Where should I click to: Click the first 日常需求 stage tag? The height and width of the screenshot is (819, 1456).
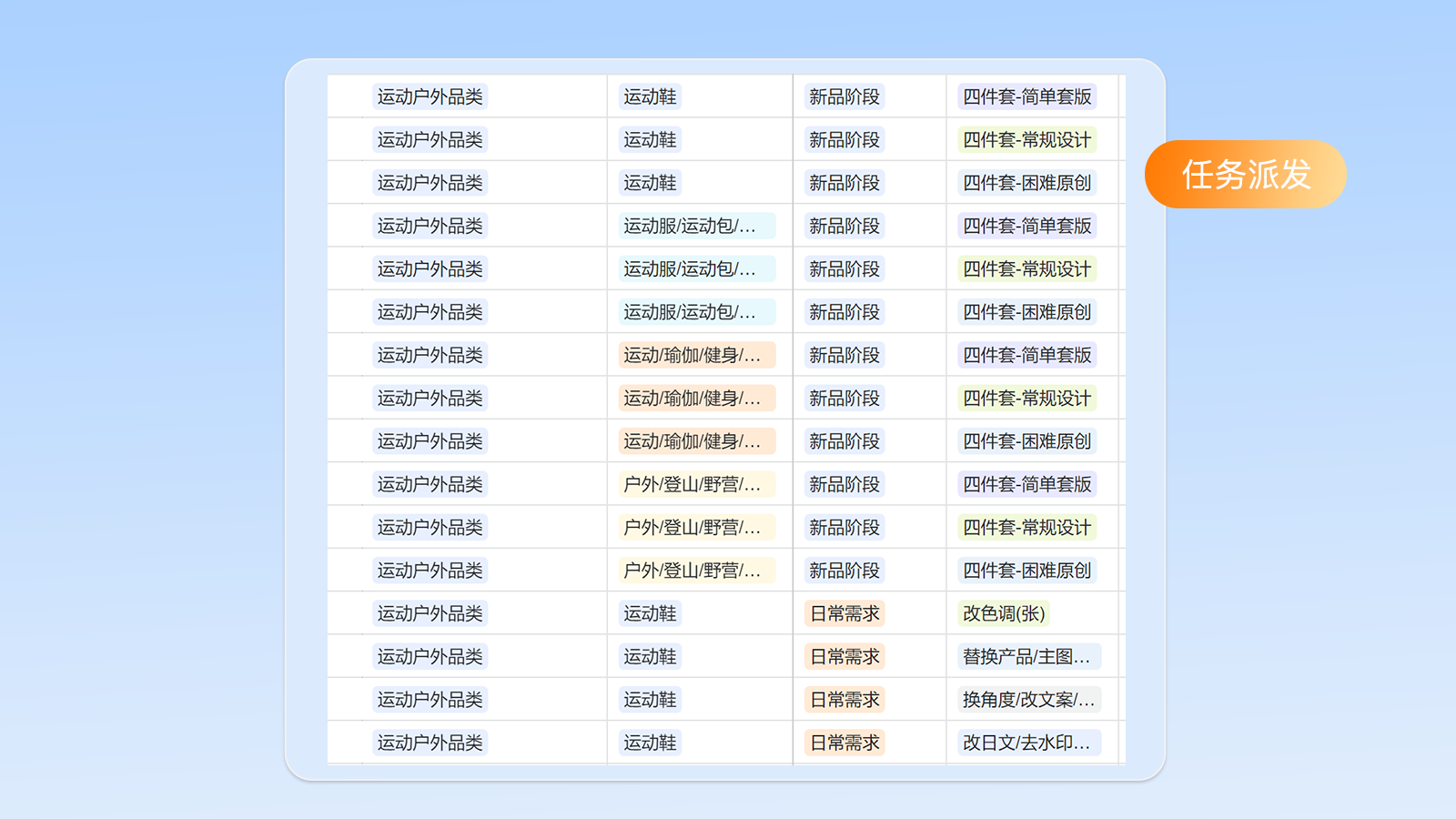843,613
